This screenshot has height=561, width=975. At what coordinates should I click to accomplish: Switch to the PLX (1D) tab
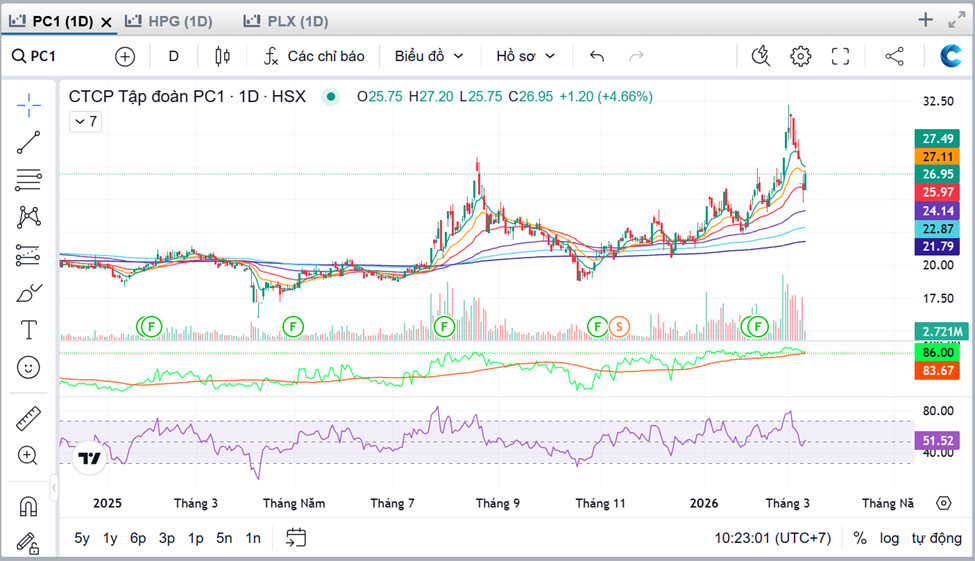(x=286, y=21)
